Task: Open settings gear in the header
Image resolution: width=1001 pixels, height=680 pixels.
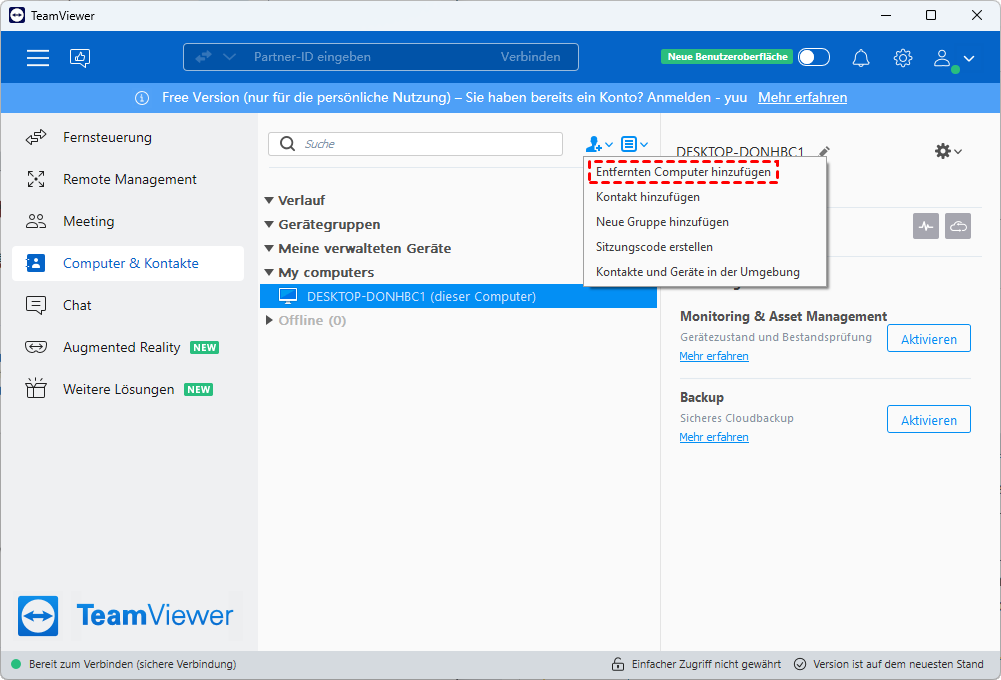Action: (903, 58)
